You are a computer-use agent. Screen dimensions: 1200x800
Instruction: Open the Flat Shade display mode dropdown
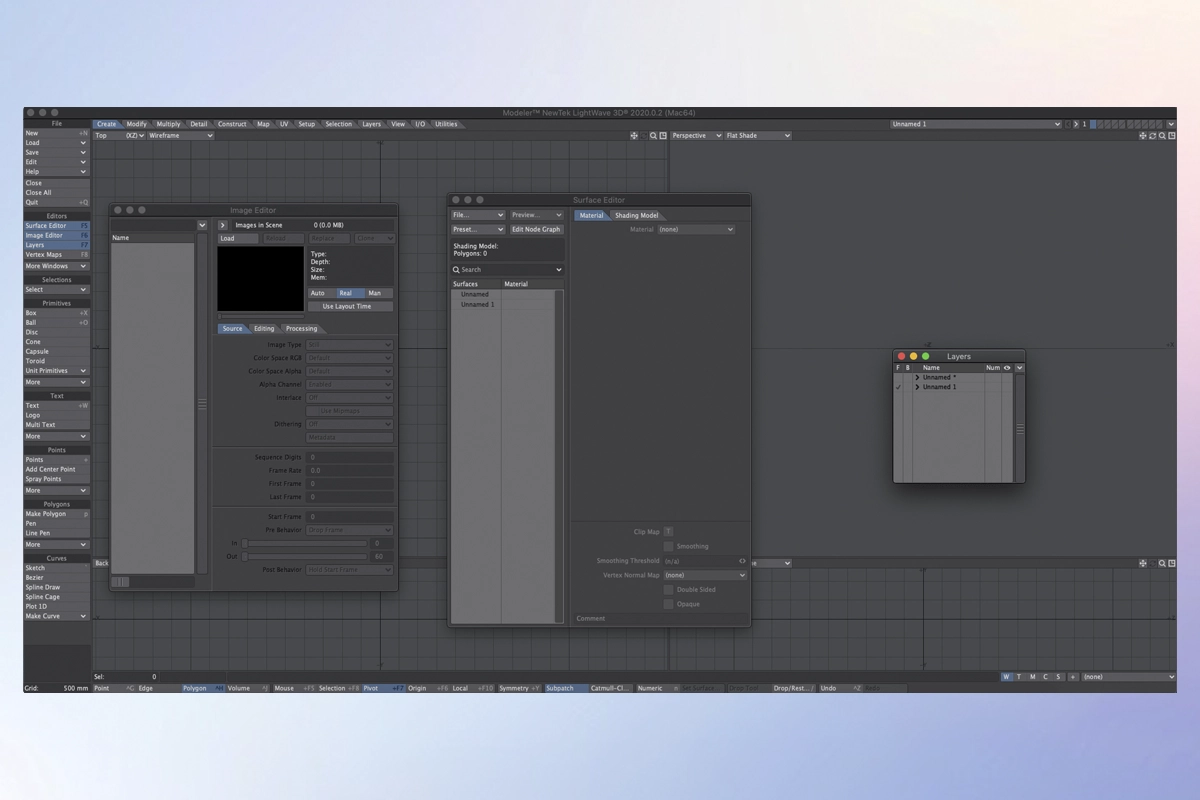(x=757, y=136)
